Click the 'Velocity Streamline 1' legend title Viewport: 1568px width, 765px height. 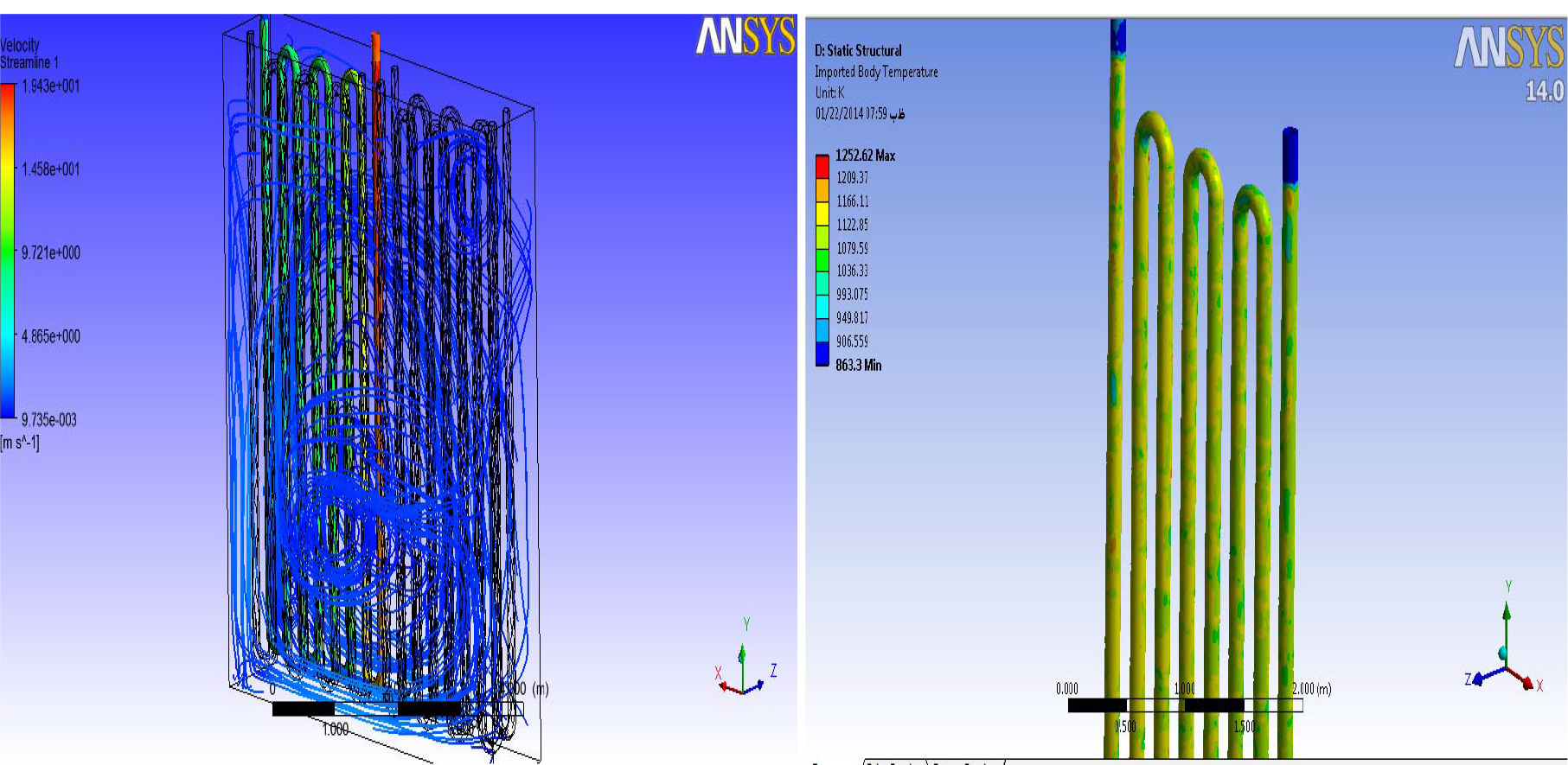point(29,54)
